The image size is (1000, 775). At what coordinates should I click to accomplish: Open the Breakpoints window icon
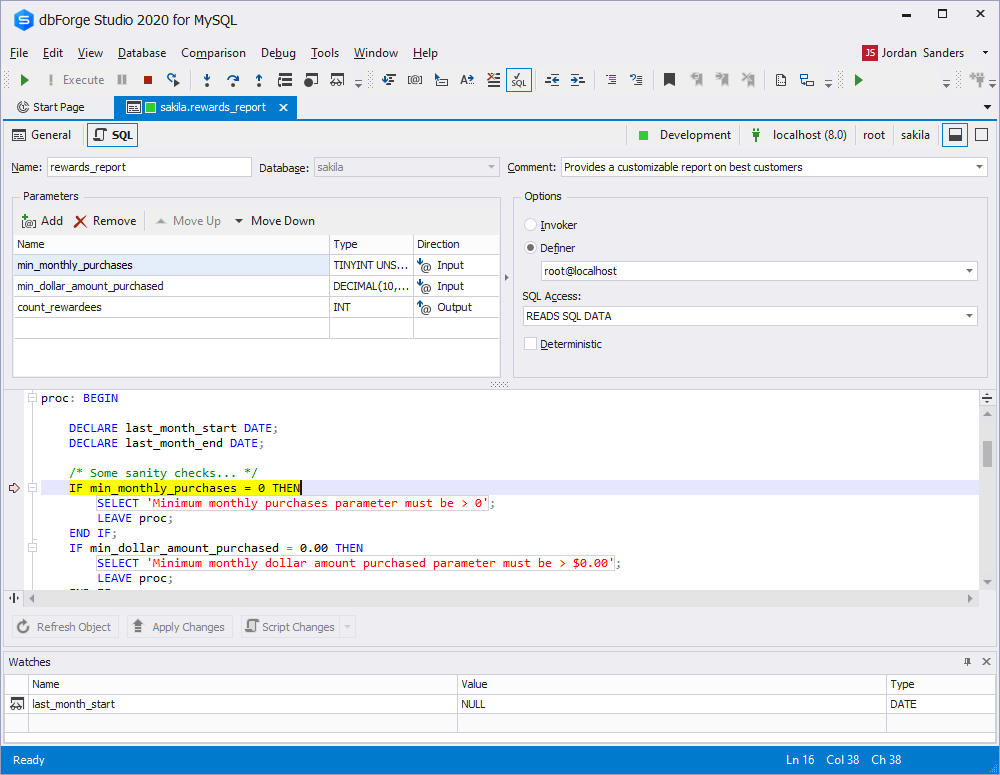(311, 80)
